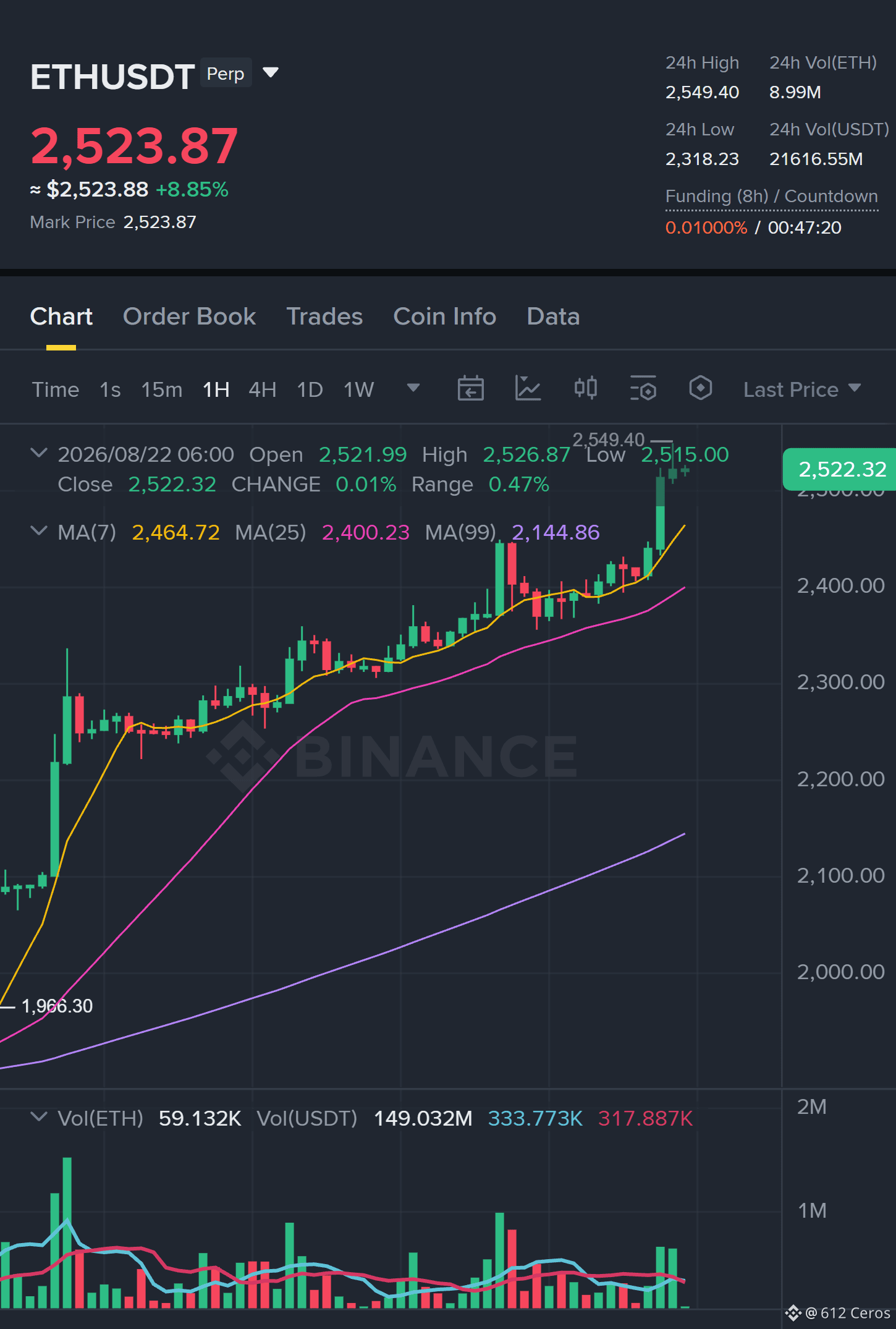Tap the Funding (8h) / Countdown label
The width and height of the screenshot is (896, 1329).
(x=772, y=196)
